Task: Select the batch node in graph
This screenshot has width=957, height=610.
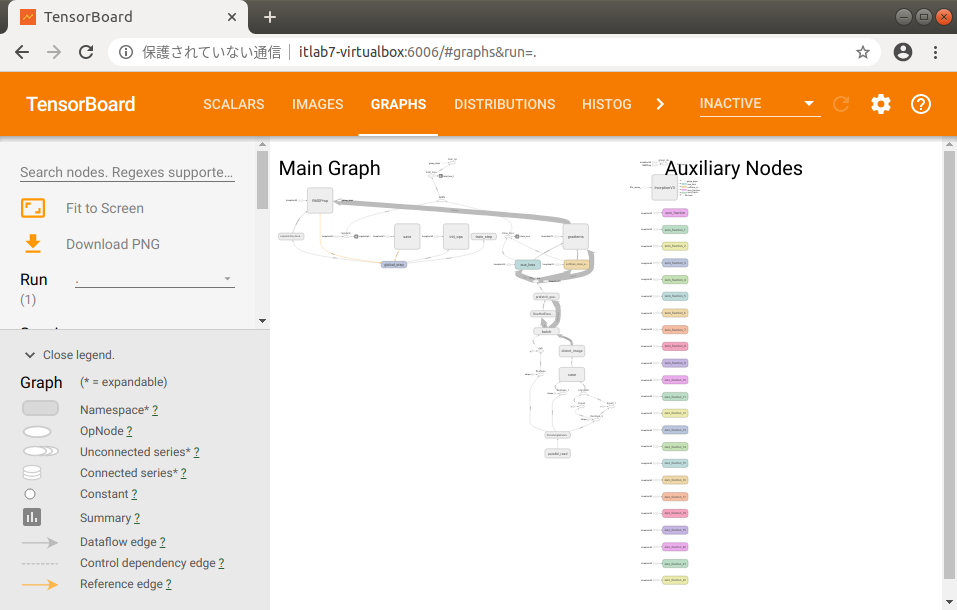Action: [x=546, y=332]
